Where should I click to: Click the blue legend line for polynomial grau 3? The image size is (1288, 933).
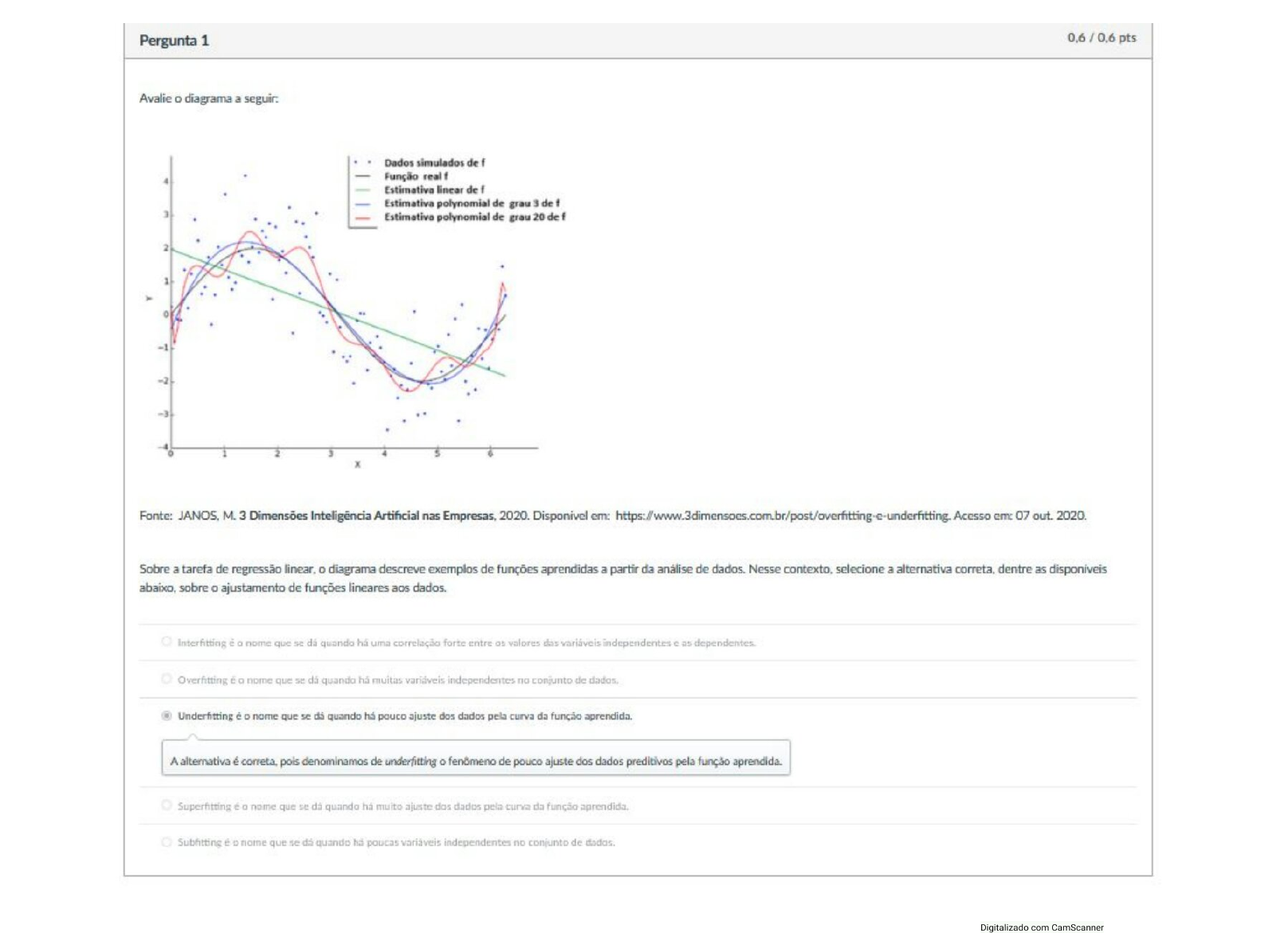click(363, 203)
